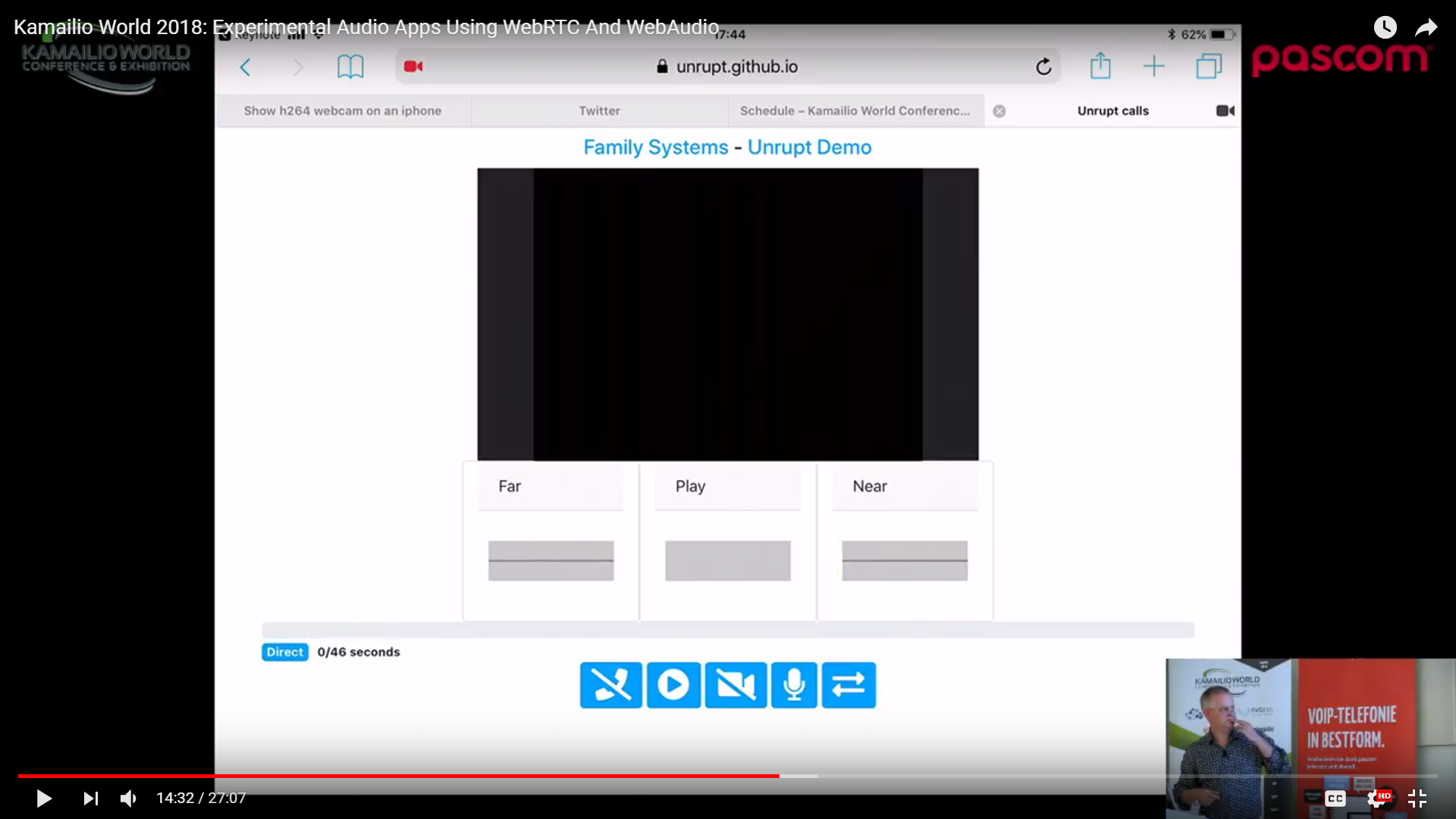Image resolution: width=1456 pixels, height=819 pixels.
Task: Click the Unrupt message progress bar
Action: point(728,630)
